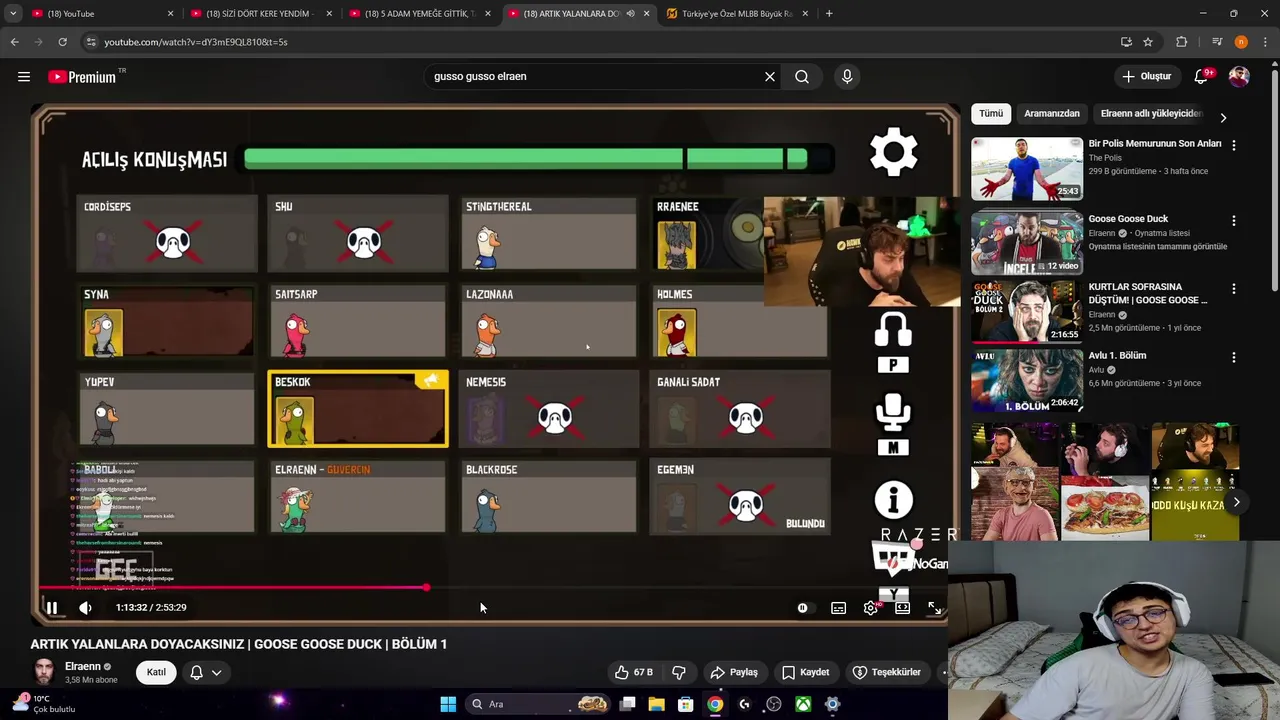Open the video quality settings gear

pyautogui.click(x=871, y=607)
